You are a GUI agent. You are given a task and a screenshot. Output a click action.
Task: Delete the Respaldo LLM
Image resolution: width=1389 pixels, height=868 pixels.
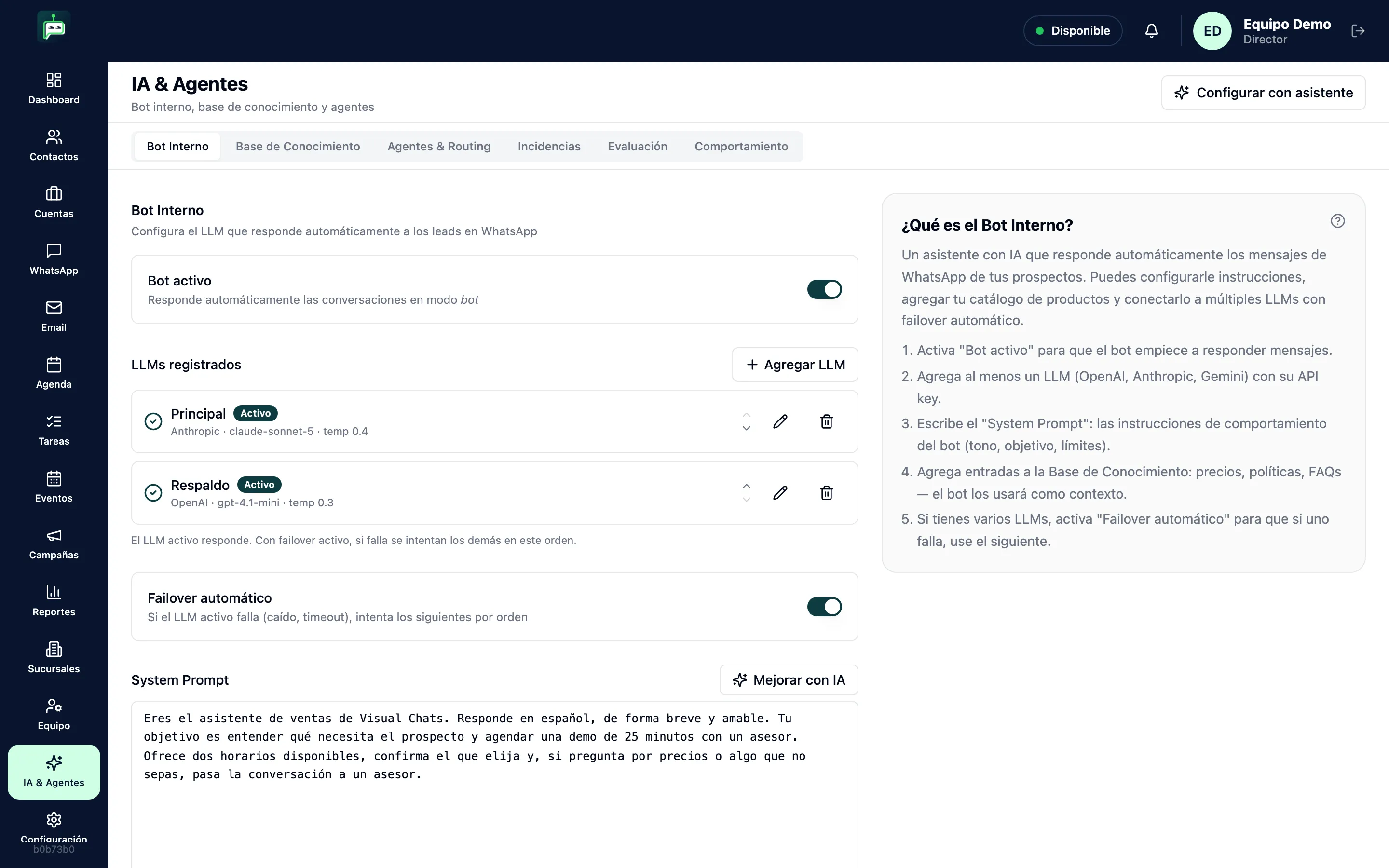(827, 492)
